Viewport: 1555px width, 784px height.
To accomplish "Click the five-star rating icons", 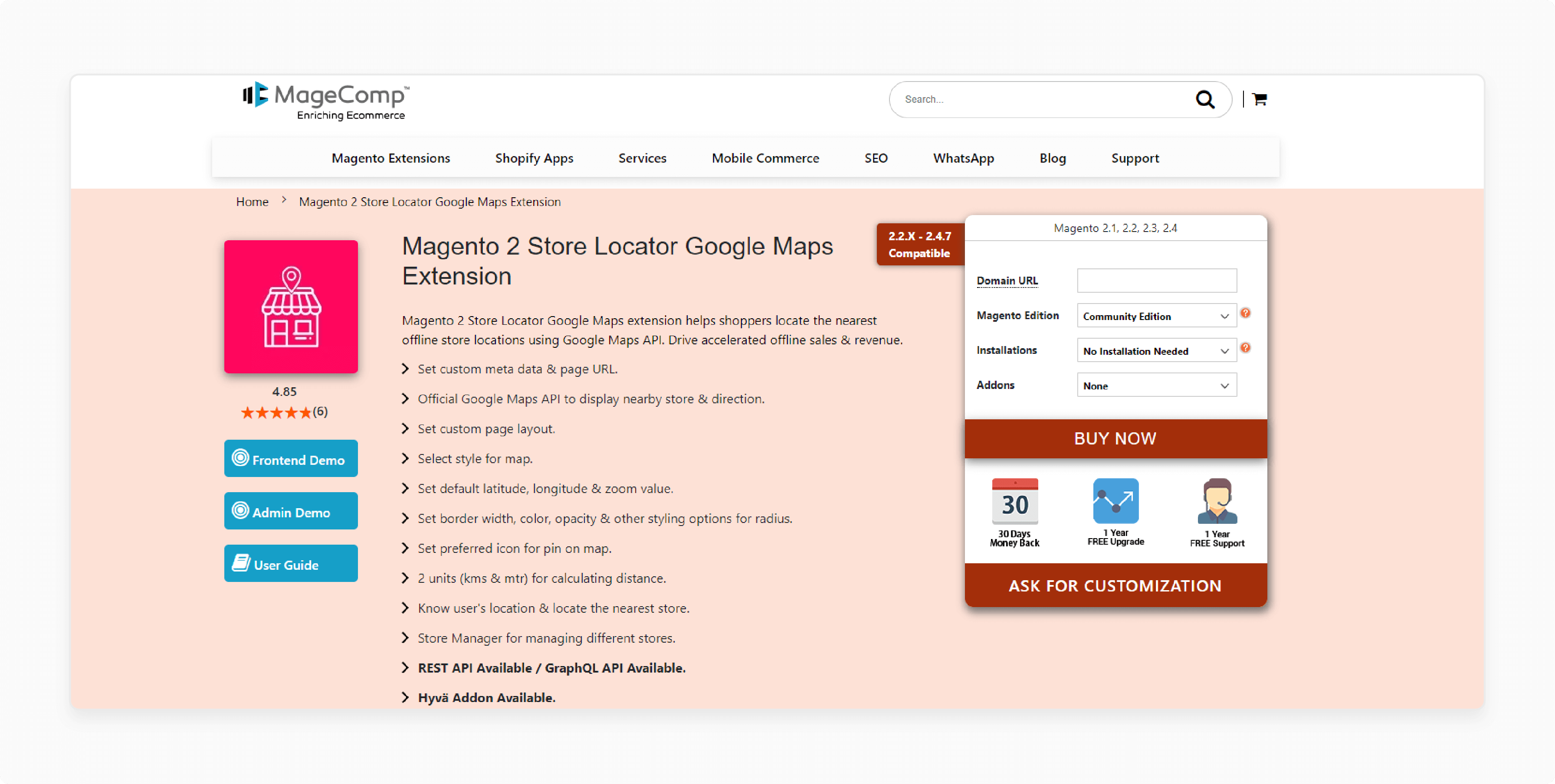I will point(276,412).
